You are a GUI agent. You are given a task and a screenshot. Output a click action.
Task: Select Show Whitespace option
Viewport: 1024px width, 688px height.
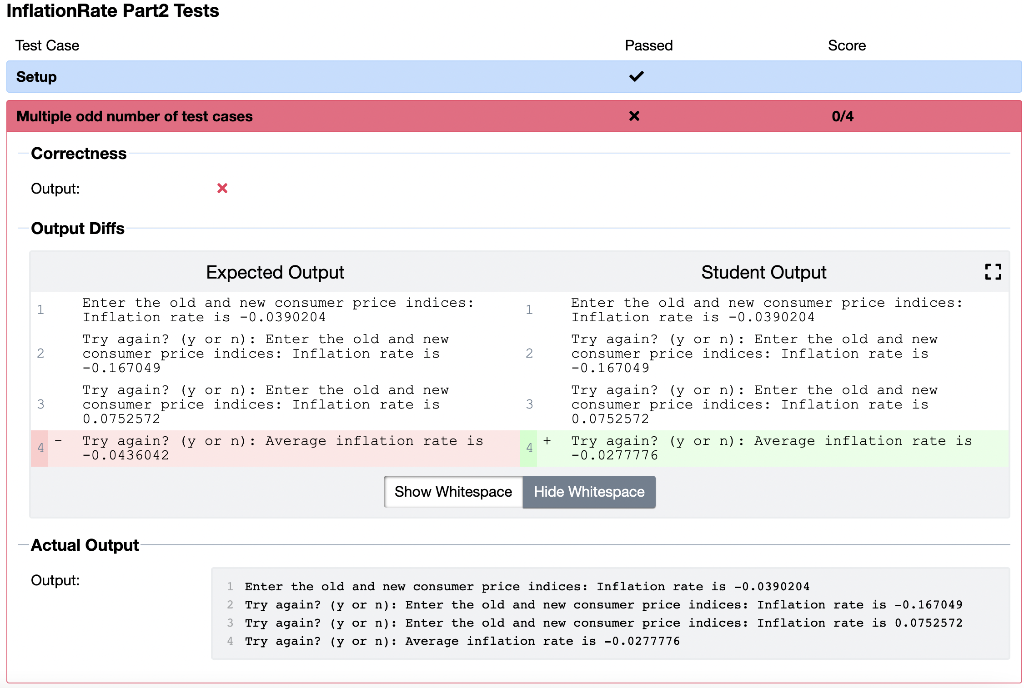[453, 492]
